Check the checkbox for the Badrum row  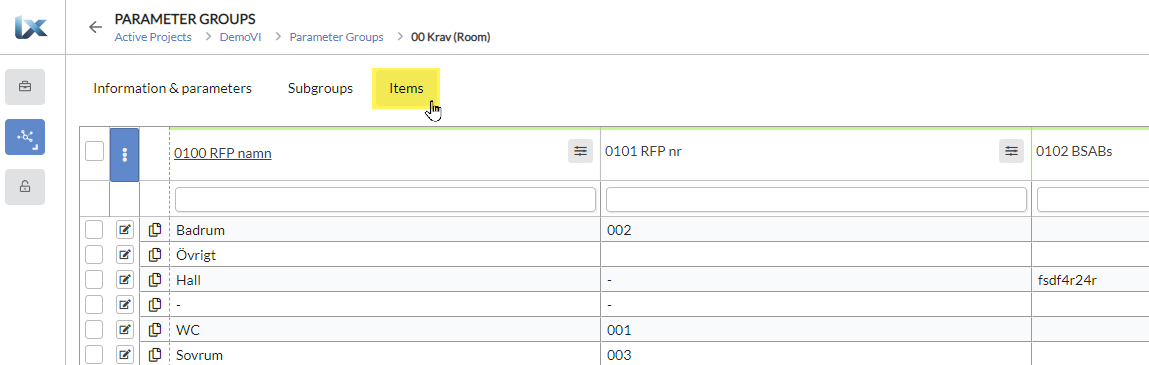click(95, 230)
